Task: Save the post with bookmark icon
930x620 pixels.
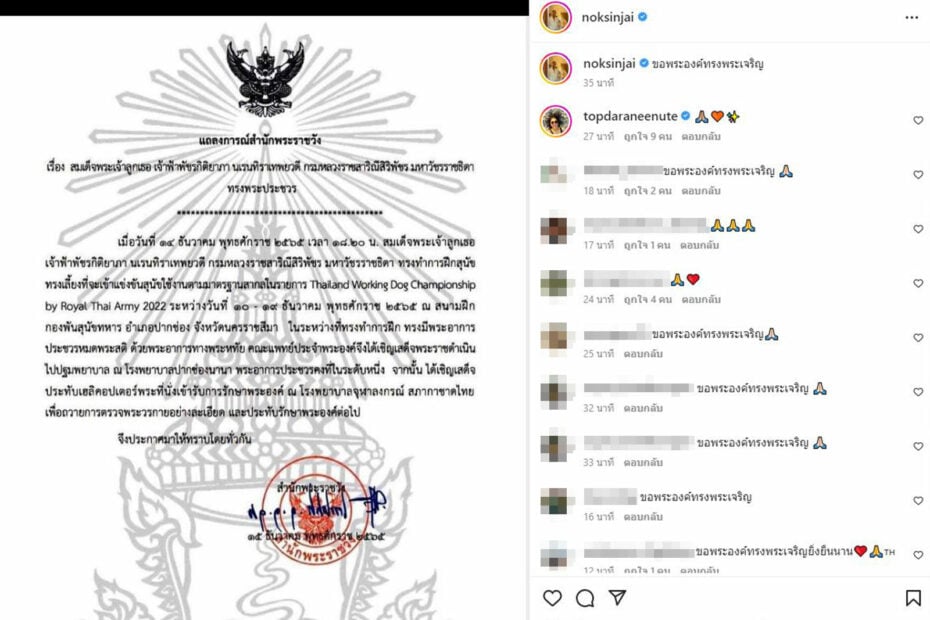Action: point(913,598)
